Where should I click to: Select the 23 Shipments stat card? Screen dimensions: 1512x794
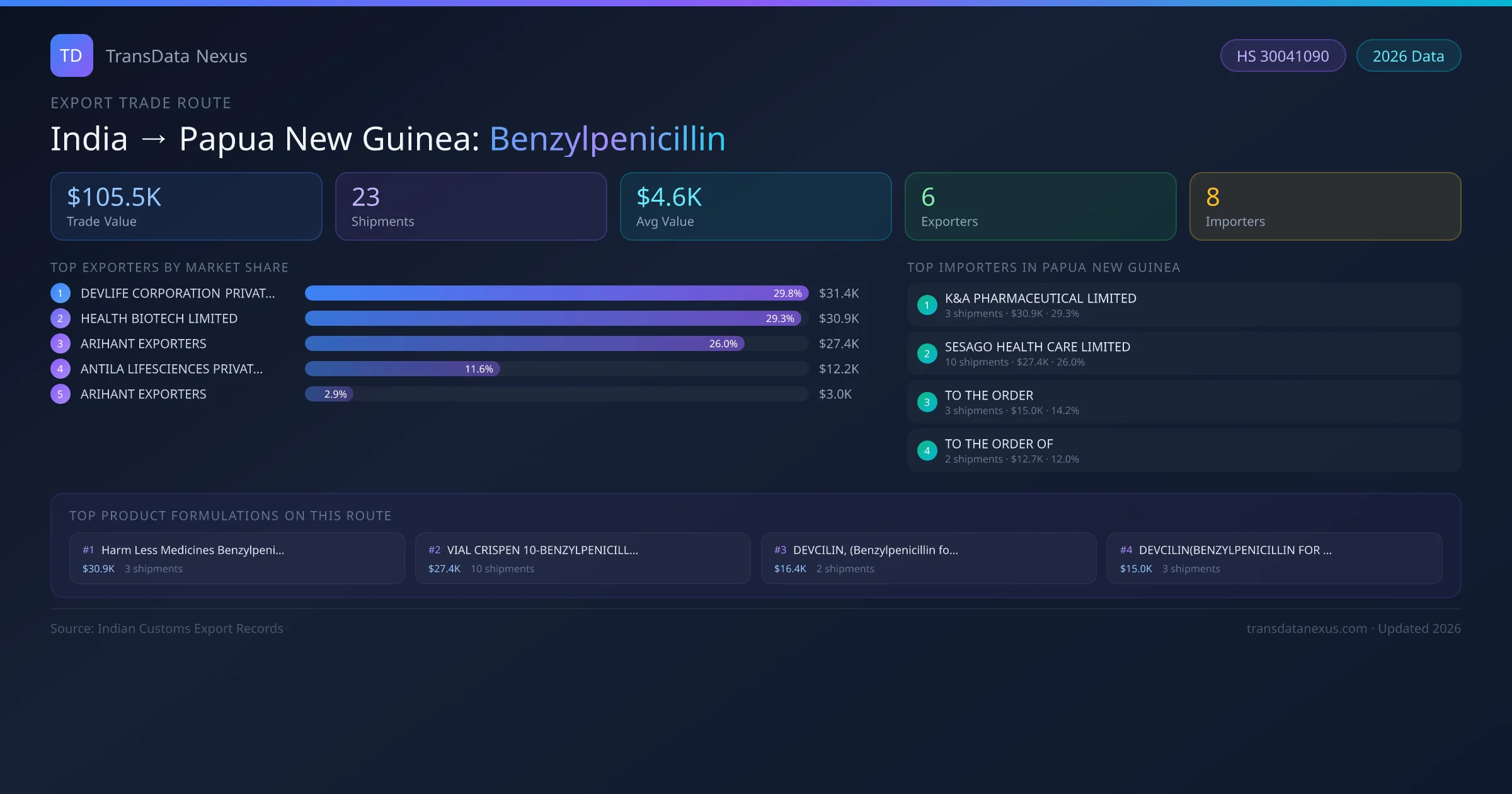click(x=471, y=206)
